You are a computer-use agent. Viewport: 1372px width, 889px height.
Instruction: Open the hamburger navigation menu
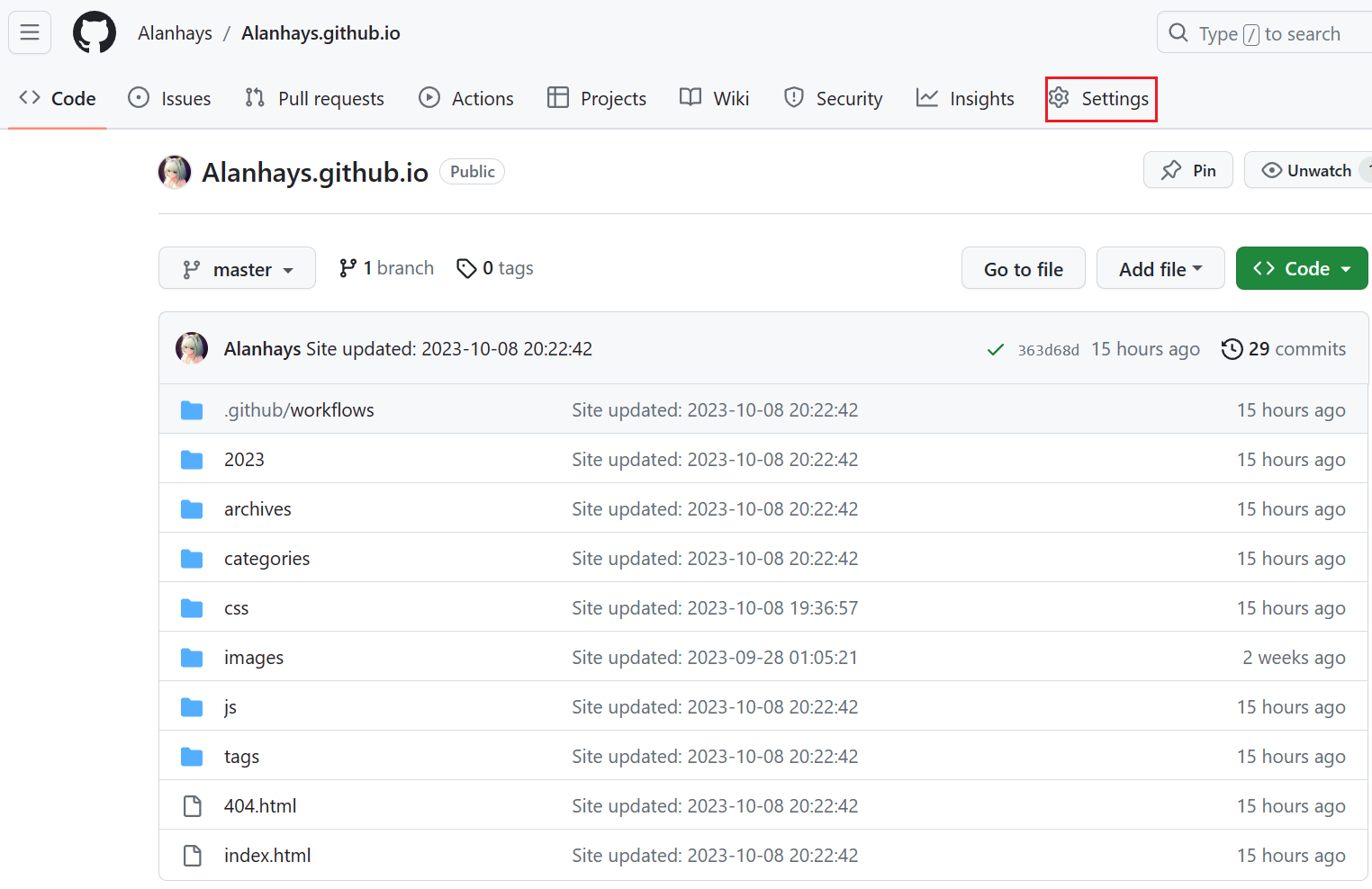coord(30,33)
